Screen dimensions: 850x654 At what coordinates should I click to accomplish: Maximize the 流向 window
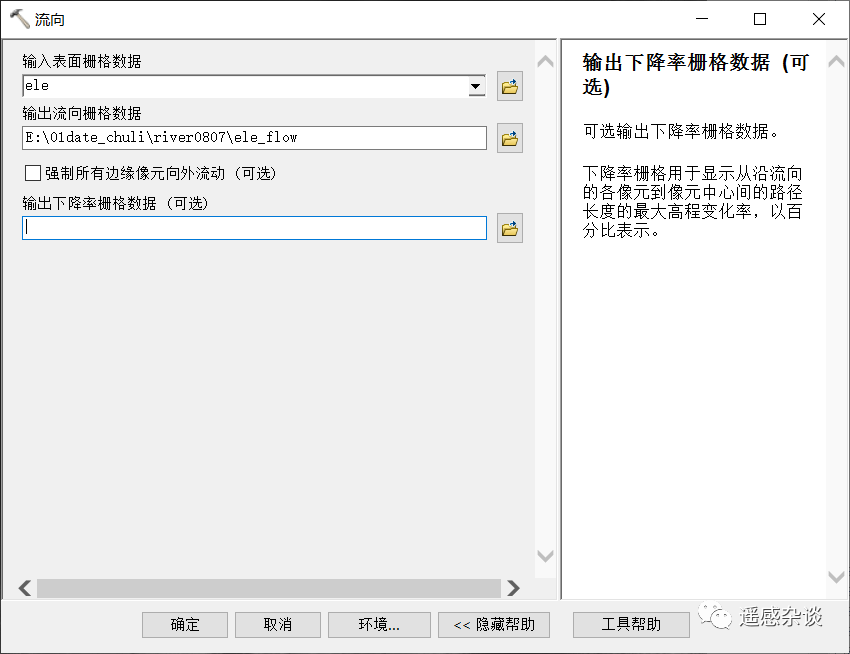(760, 19)
